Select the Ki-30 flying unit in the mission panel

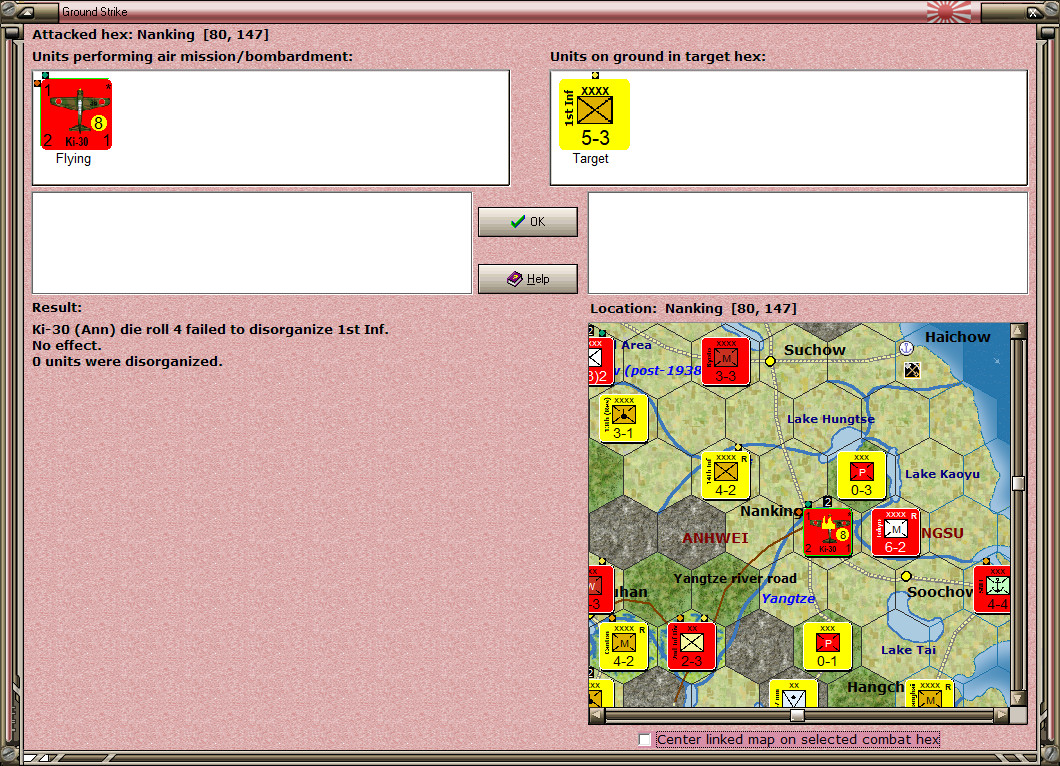coord(76,115)
